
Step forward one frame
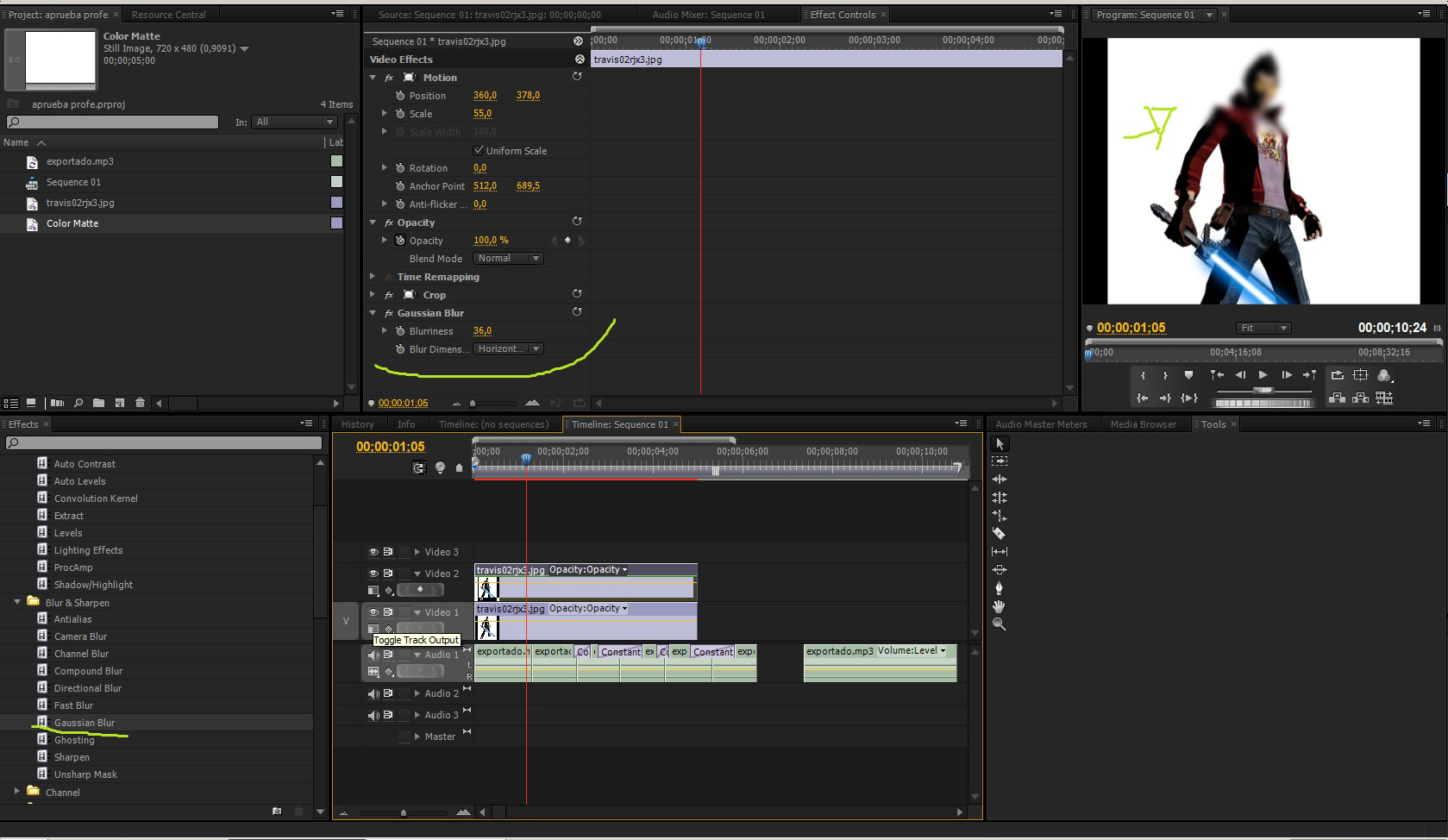(1287, 375)
